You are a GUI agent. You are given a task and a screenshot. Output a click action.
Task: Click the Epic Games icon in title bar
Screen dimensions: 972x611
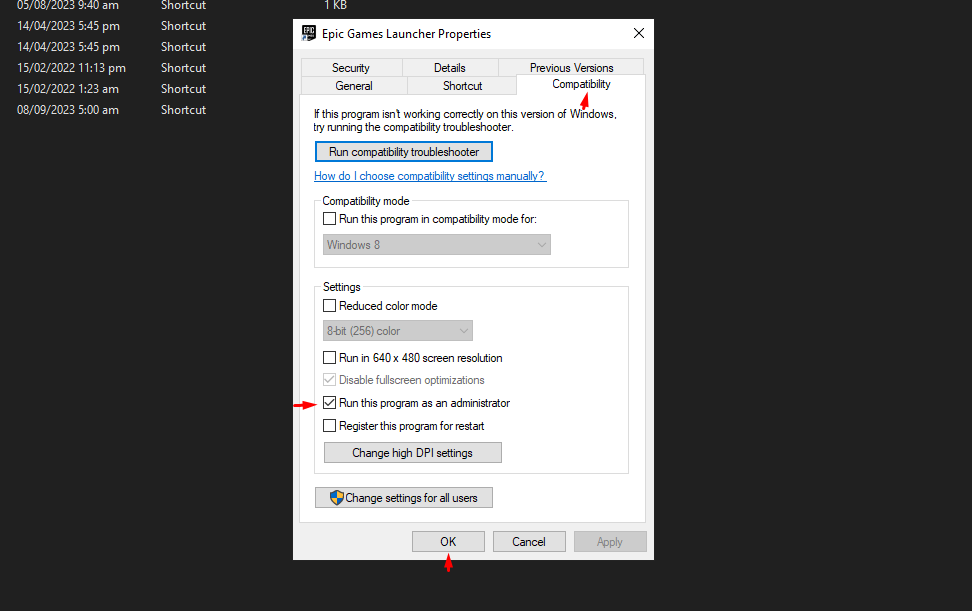[309, 33]
